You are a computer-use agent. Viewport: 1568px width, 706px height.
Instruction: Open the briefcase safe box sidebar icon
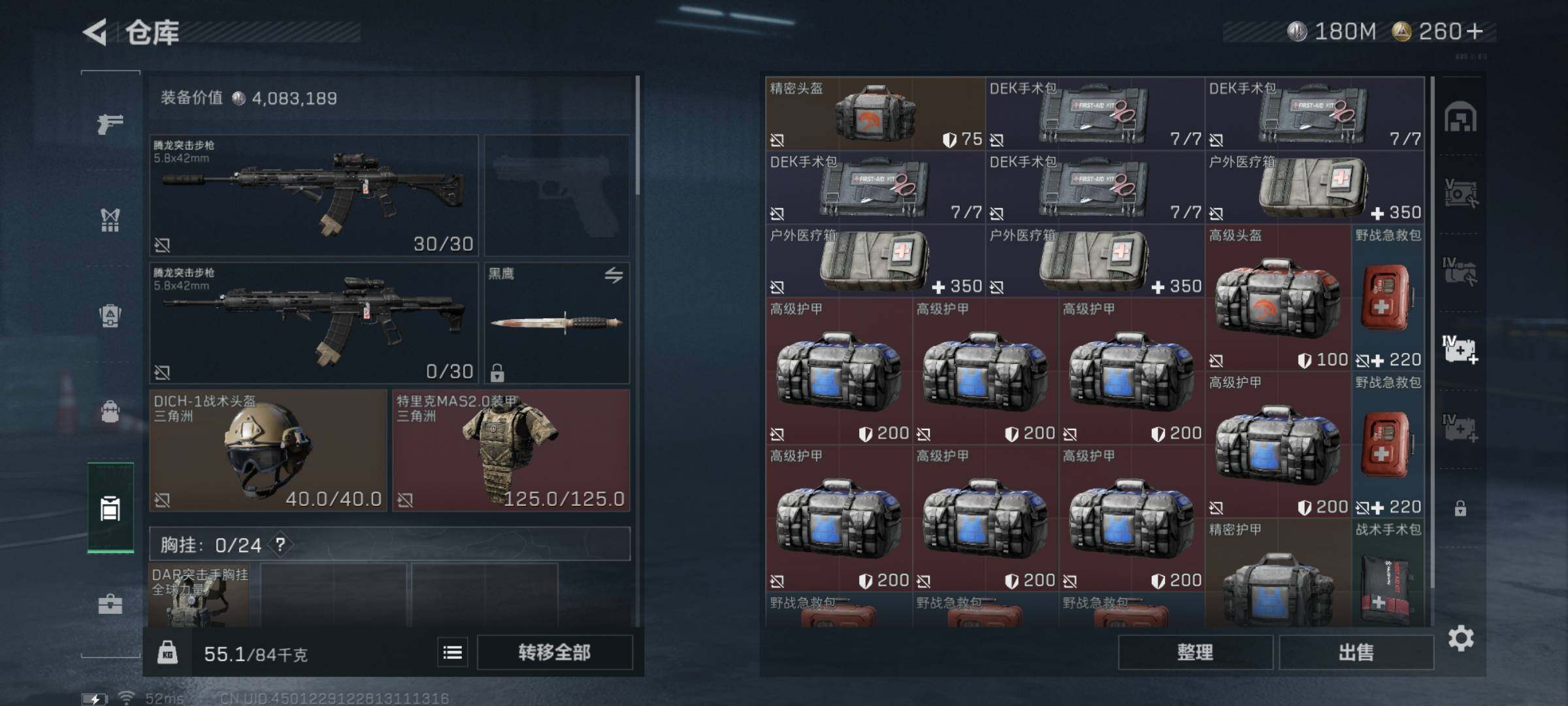(x=110, y=603)
